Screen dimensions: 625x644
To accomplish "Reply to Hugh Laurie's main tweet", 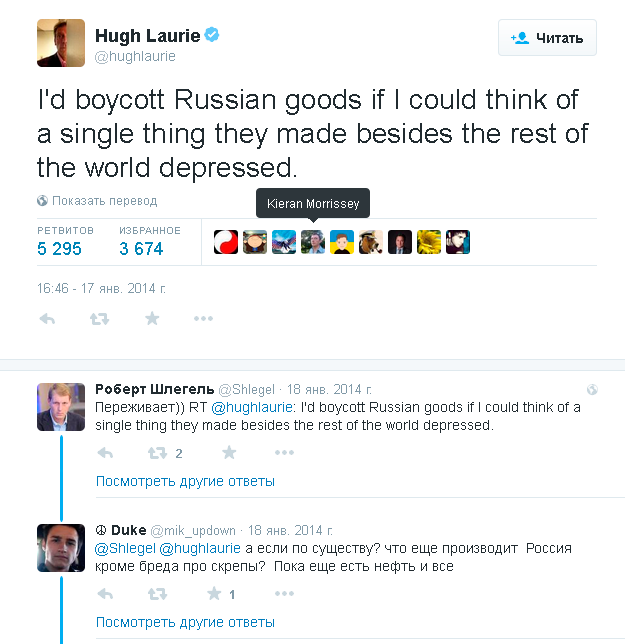I will (x=47, y=319).
